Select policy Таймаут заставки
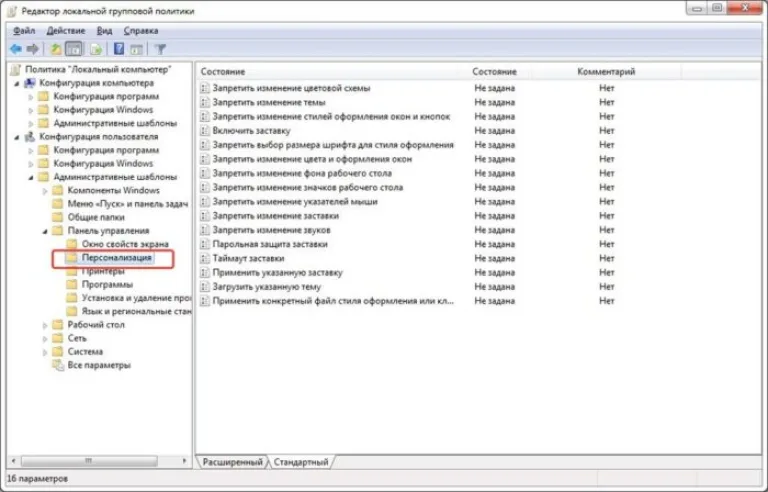The image size is (768, 492). [248, 258]
